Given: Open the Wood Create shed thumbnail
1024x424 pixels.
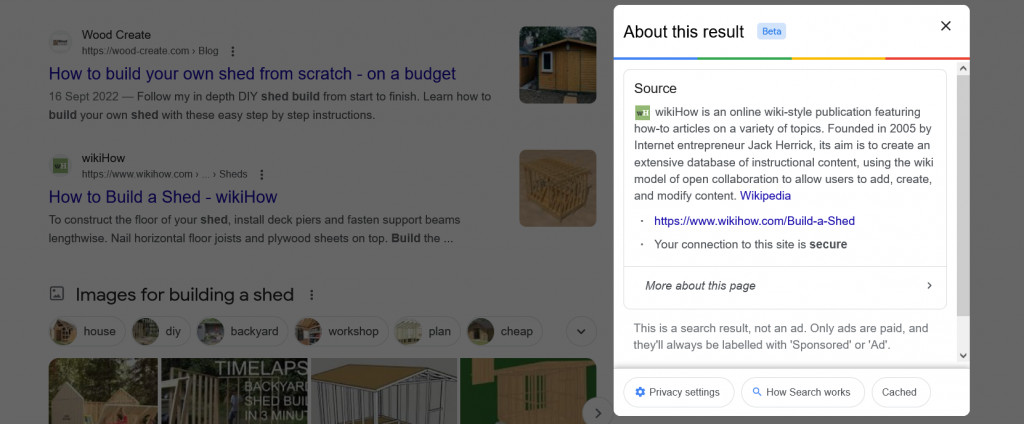Looking at the screenshot, I should tap(558, 65).
